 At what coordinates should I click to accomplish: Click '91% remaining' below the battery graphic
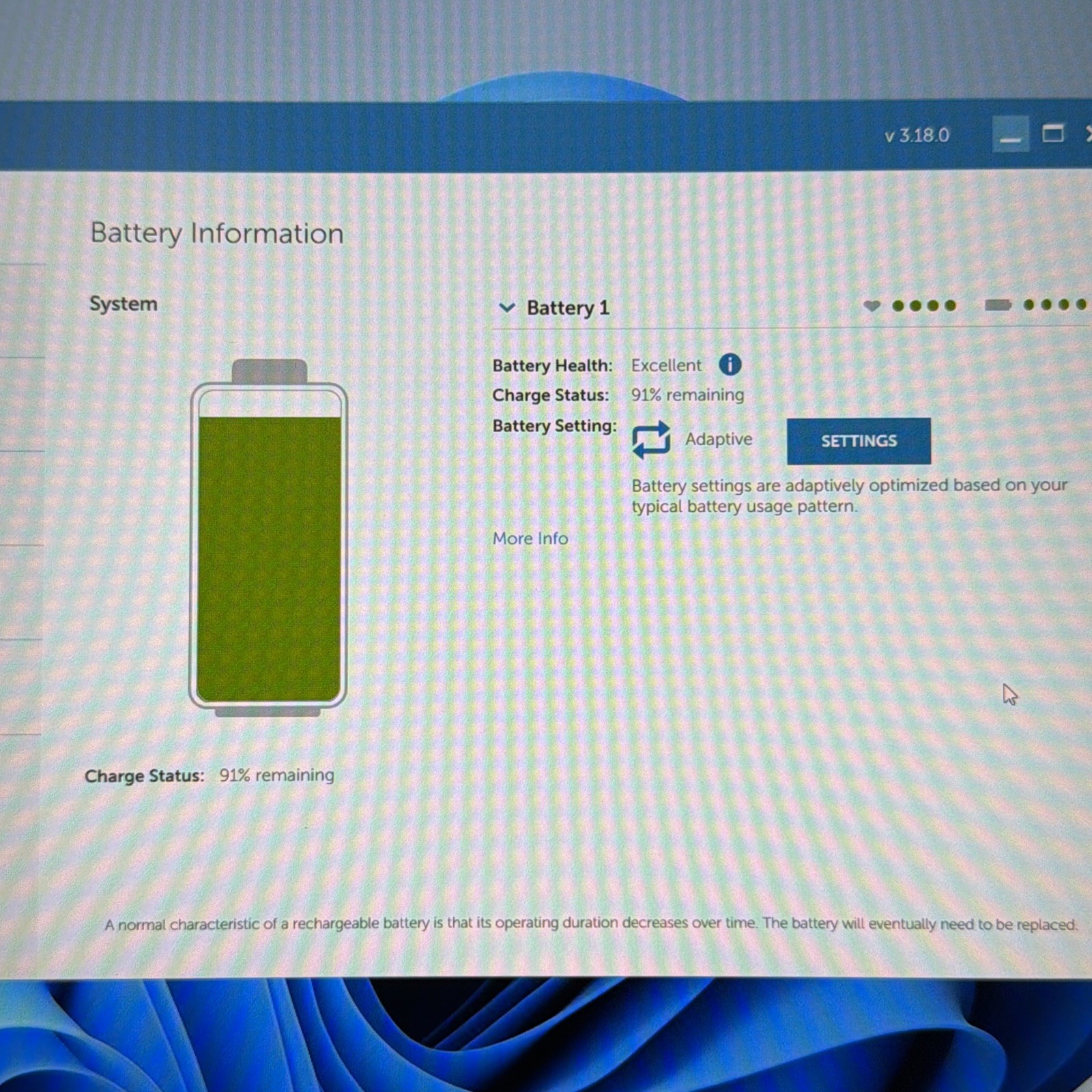point(276,775)
